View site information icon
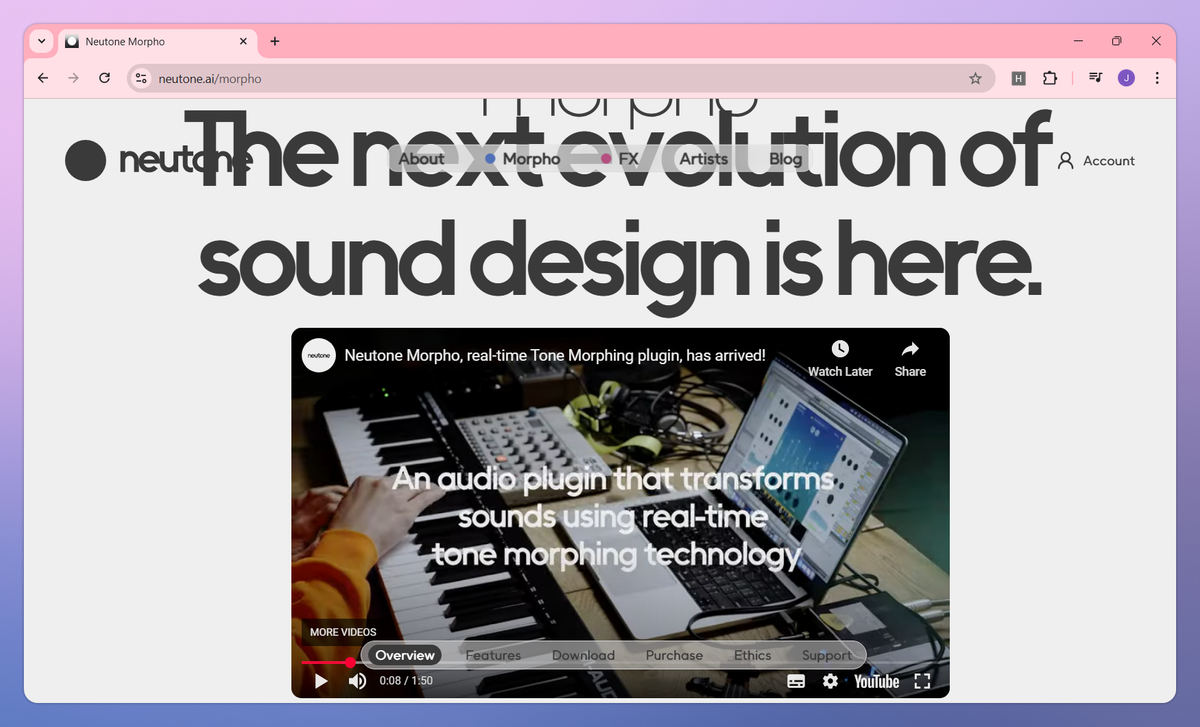The width and height of the screenshot is (1200, 727). (x=141, y=78)
